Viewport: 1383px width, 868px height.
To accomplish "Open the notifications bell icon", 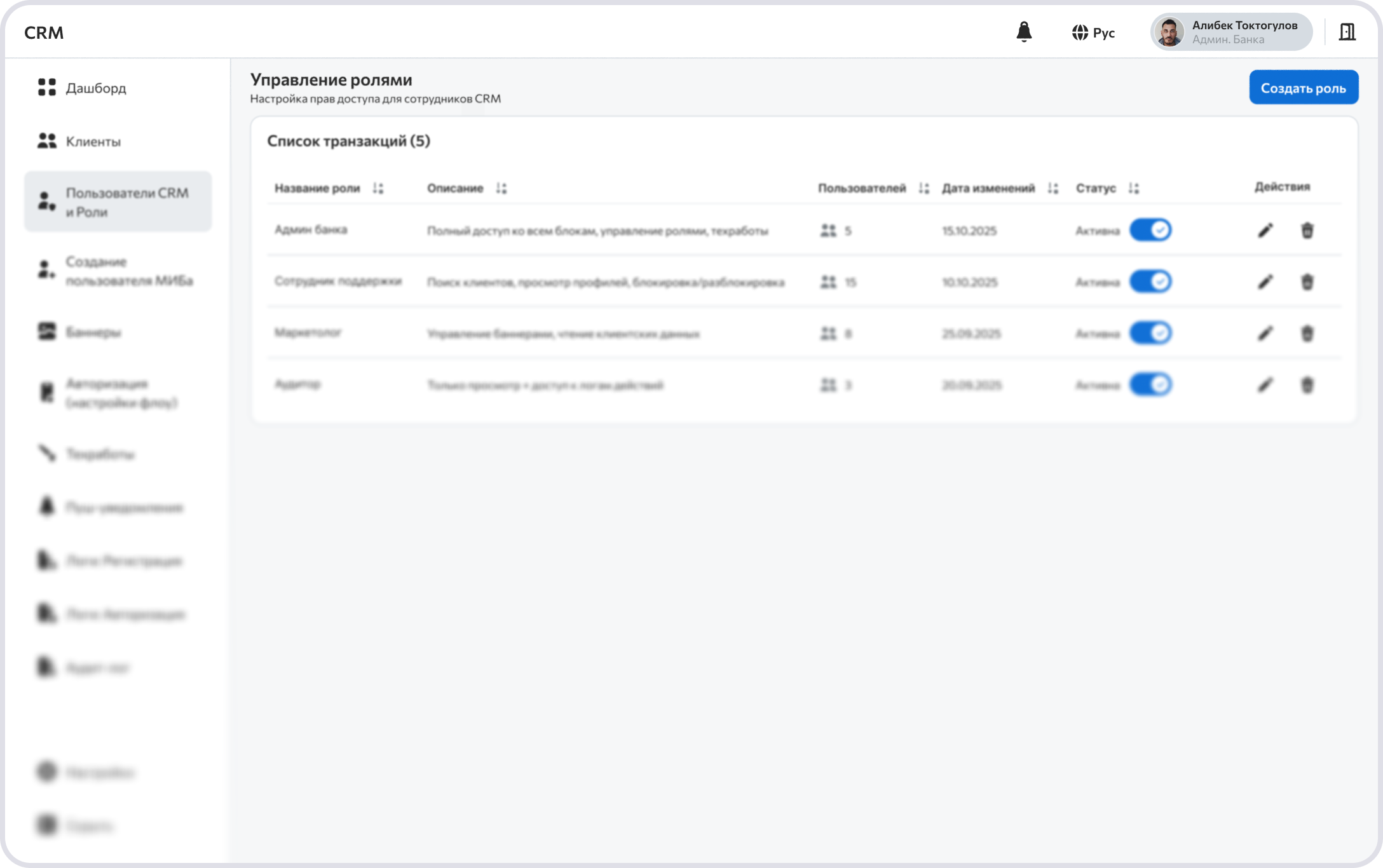I will [x=1024, y=32].
